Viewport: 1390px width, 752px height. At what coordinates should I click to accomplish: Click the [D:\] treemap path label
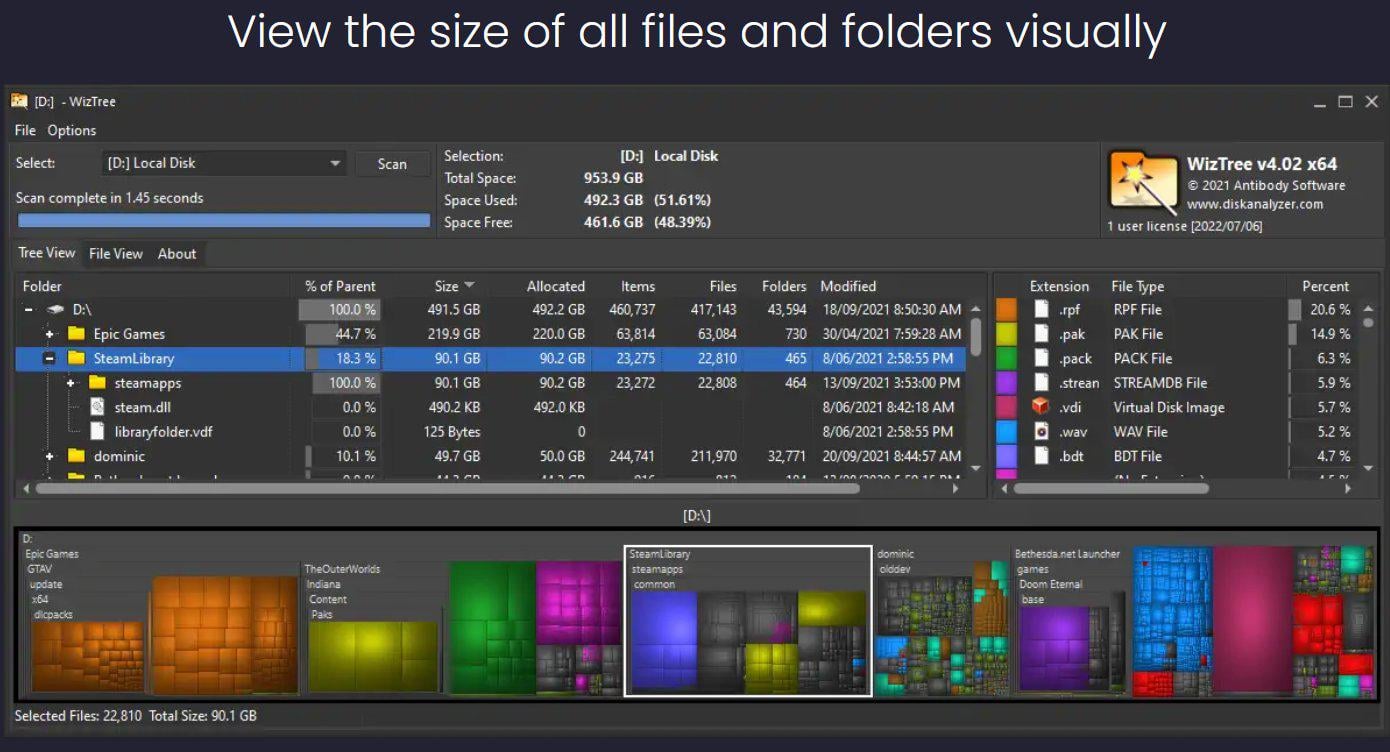tap(696, 516)
